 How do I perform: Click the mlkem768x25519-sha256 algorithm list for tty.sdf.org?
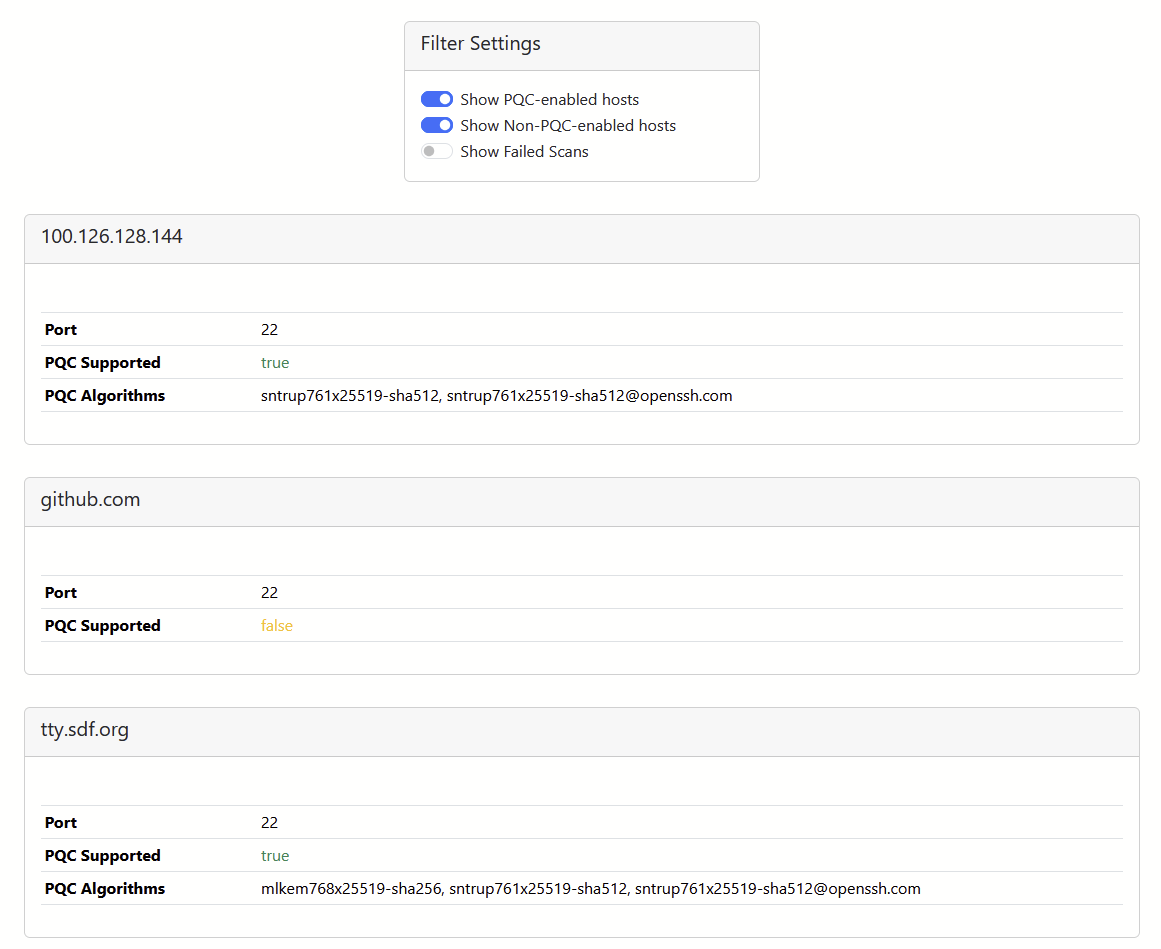tap(590, 889)
